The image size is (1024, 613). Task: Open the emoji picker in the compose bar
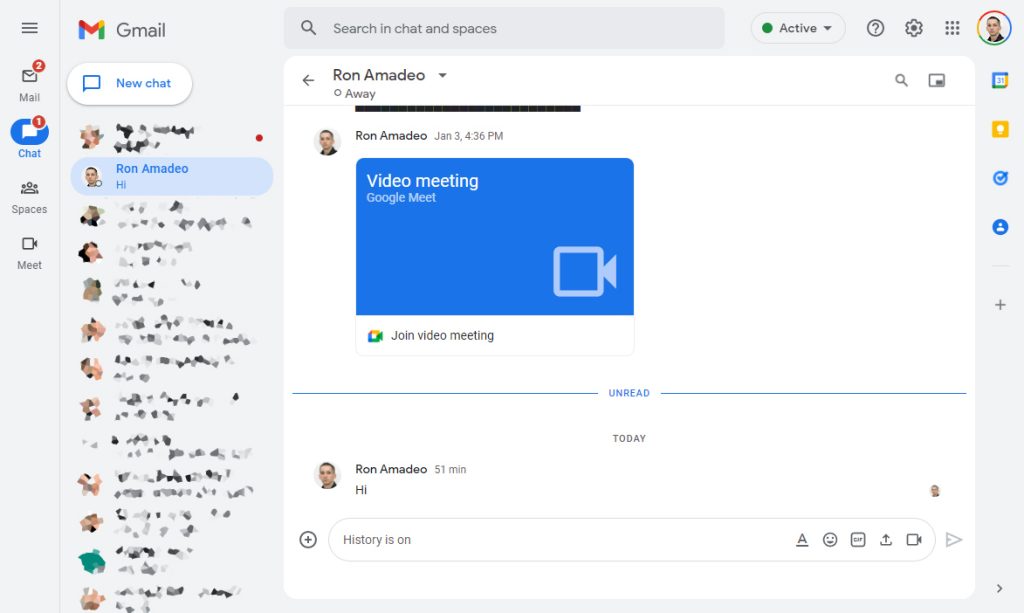click(830, 539)
